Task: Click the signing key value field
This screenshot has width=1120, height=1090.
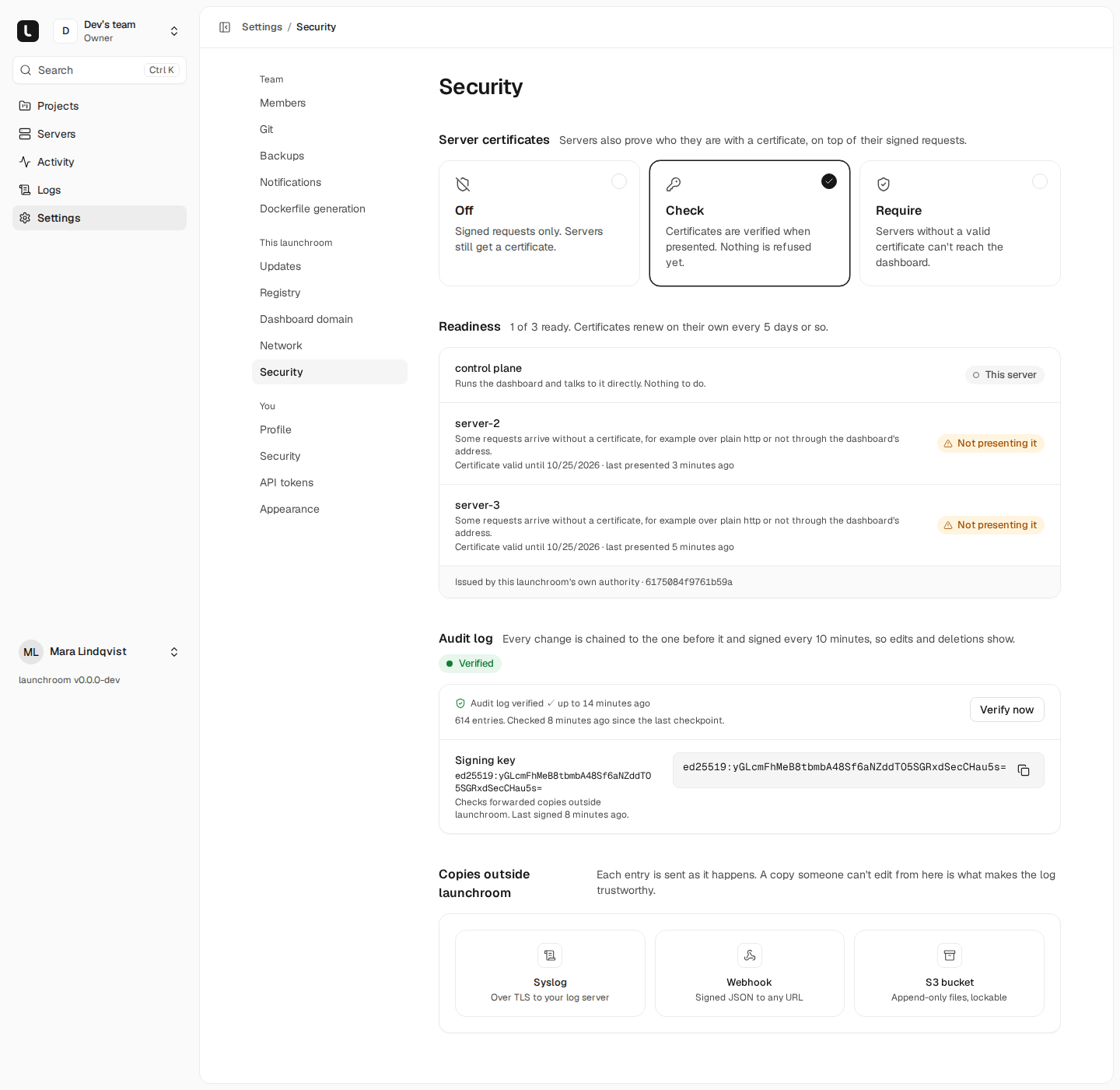Action: [859, 770]
